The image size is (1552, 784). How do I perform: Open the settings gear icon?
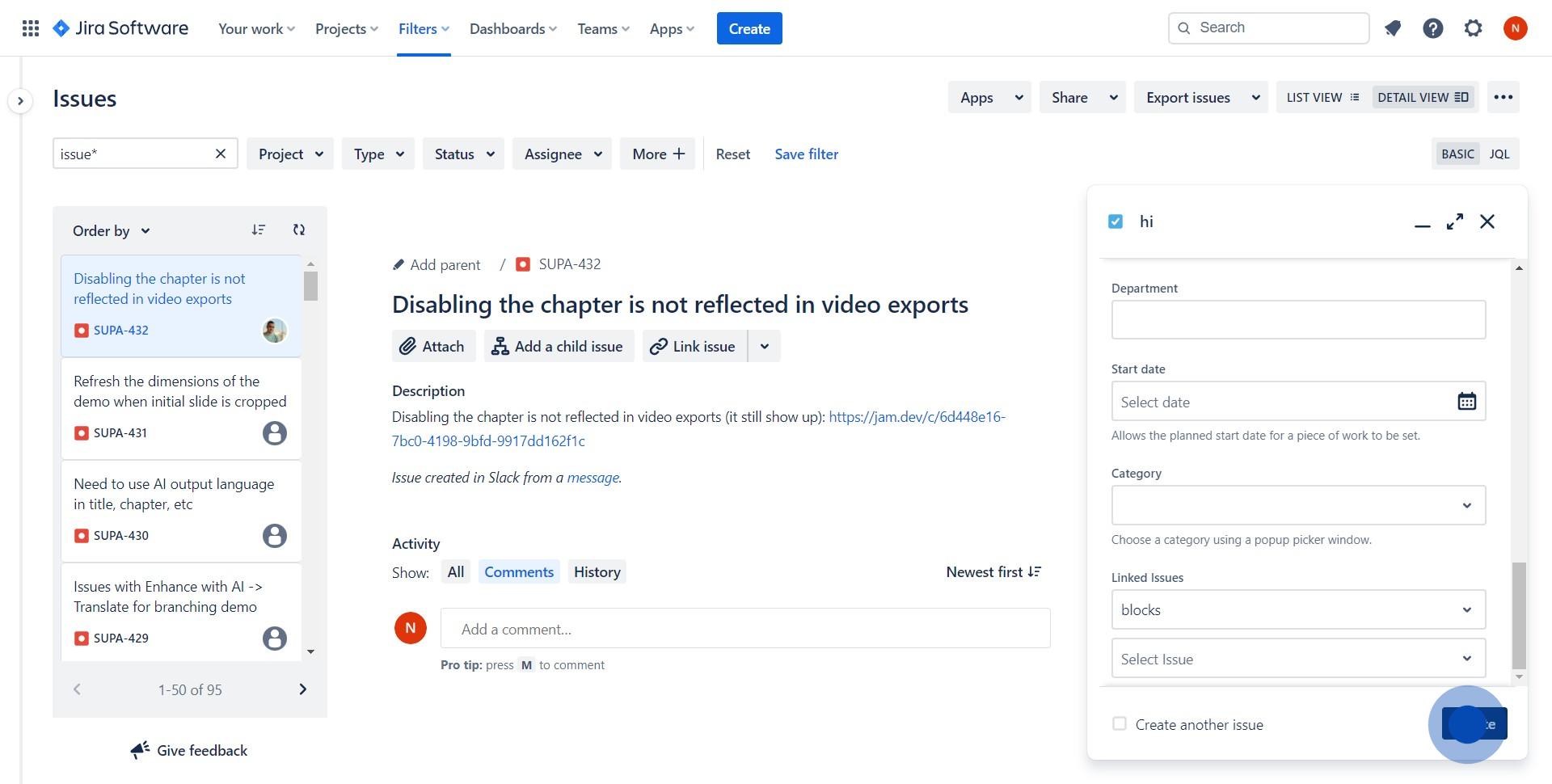tap(1474, 28)
